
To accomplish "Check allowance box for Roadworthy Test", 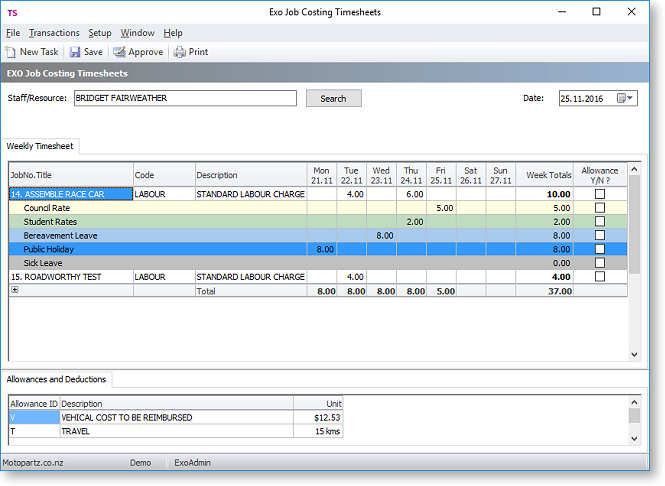I will click(x=600, y=276).
